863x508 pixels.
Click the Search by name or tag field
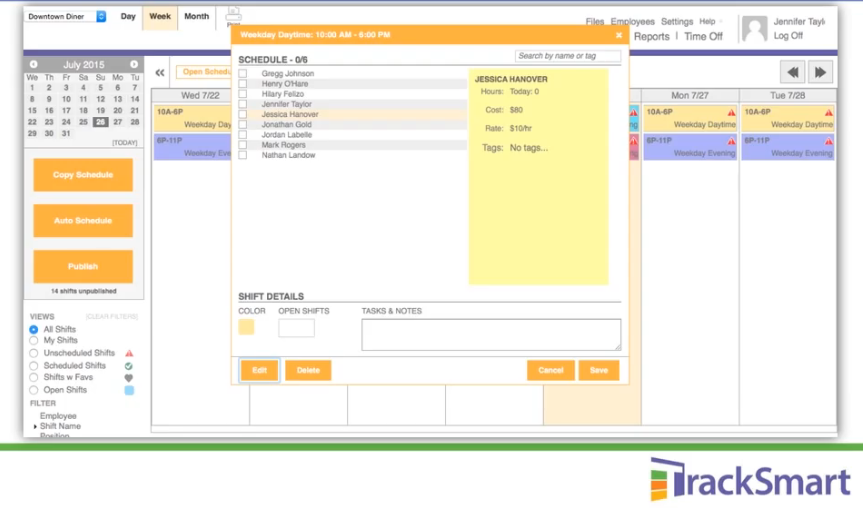[x=567, y=56]
